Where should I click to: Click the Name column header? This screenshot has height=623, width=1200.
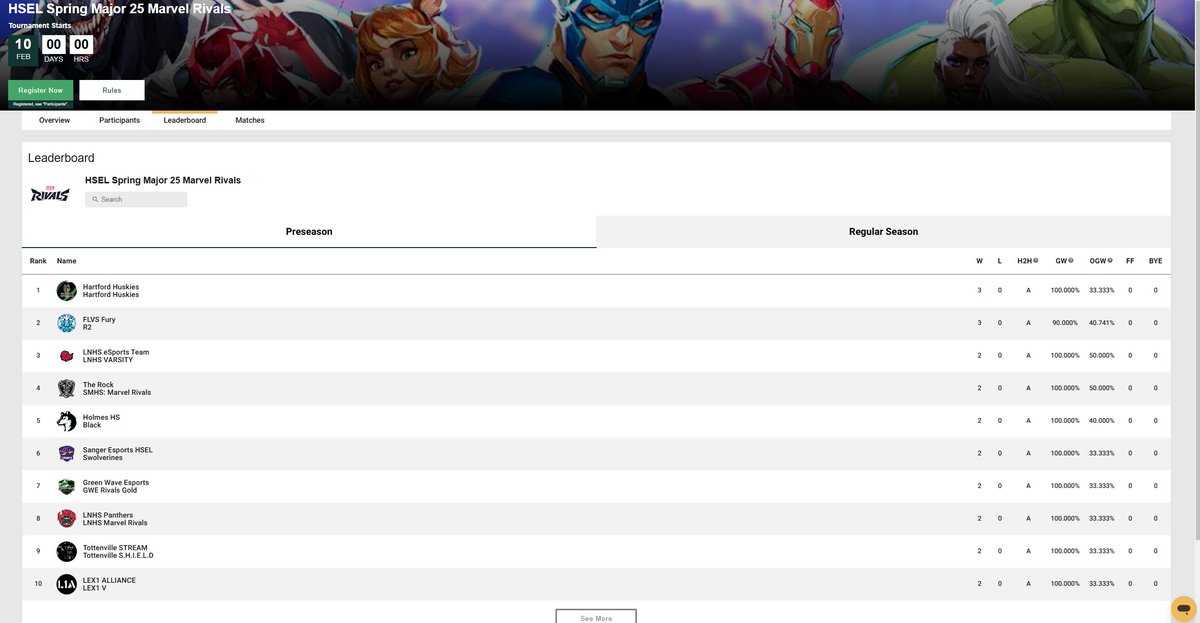66,261
